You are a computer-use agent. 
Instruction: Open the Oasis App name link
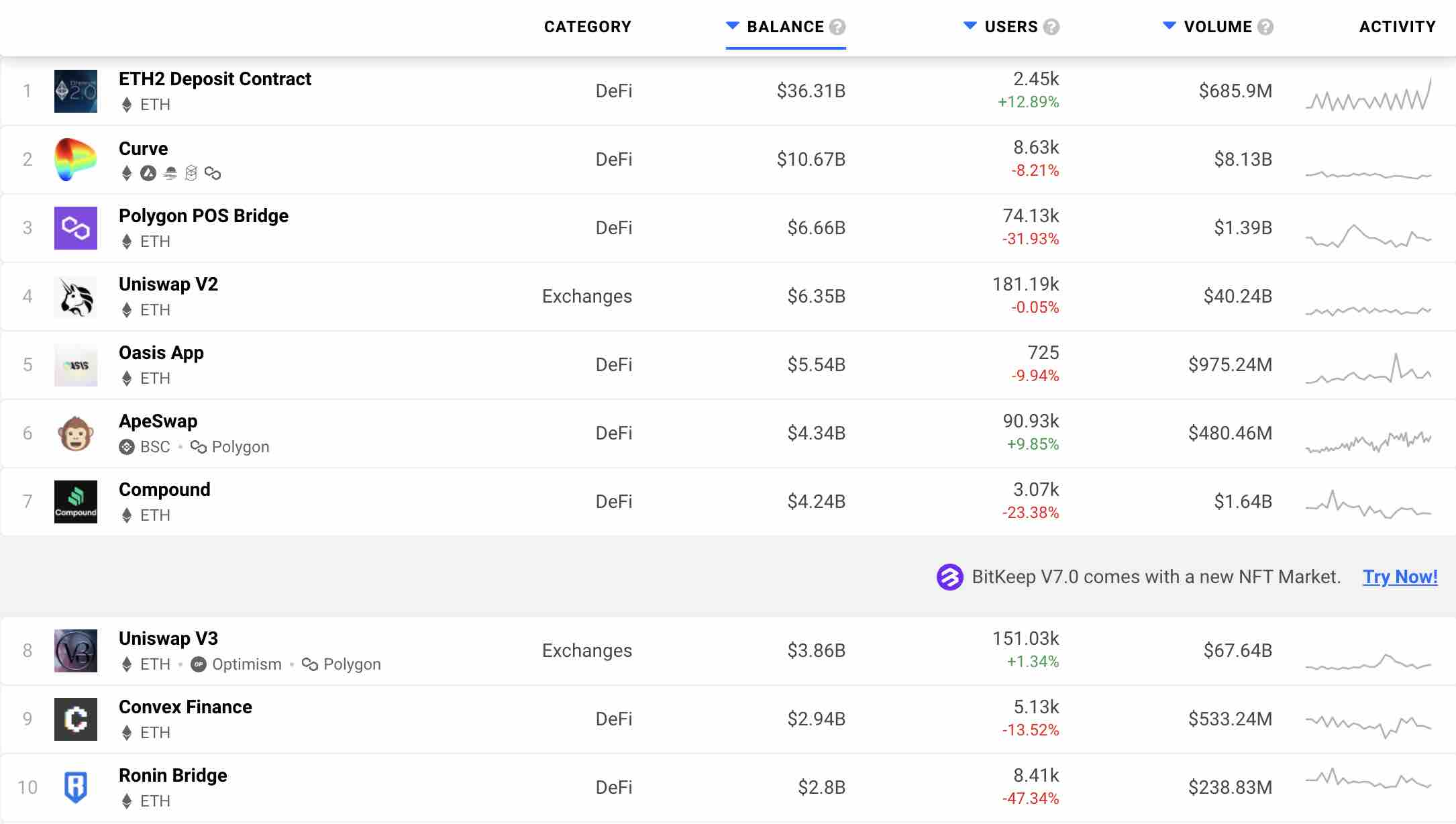[161, 353]
